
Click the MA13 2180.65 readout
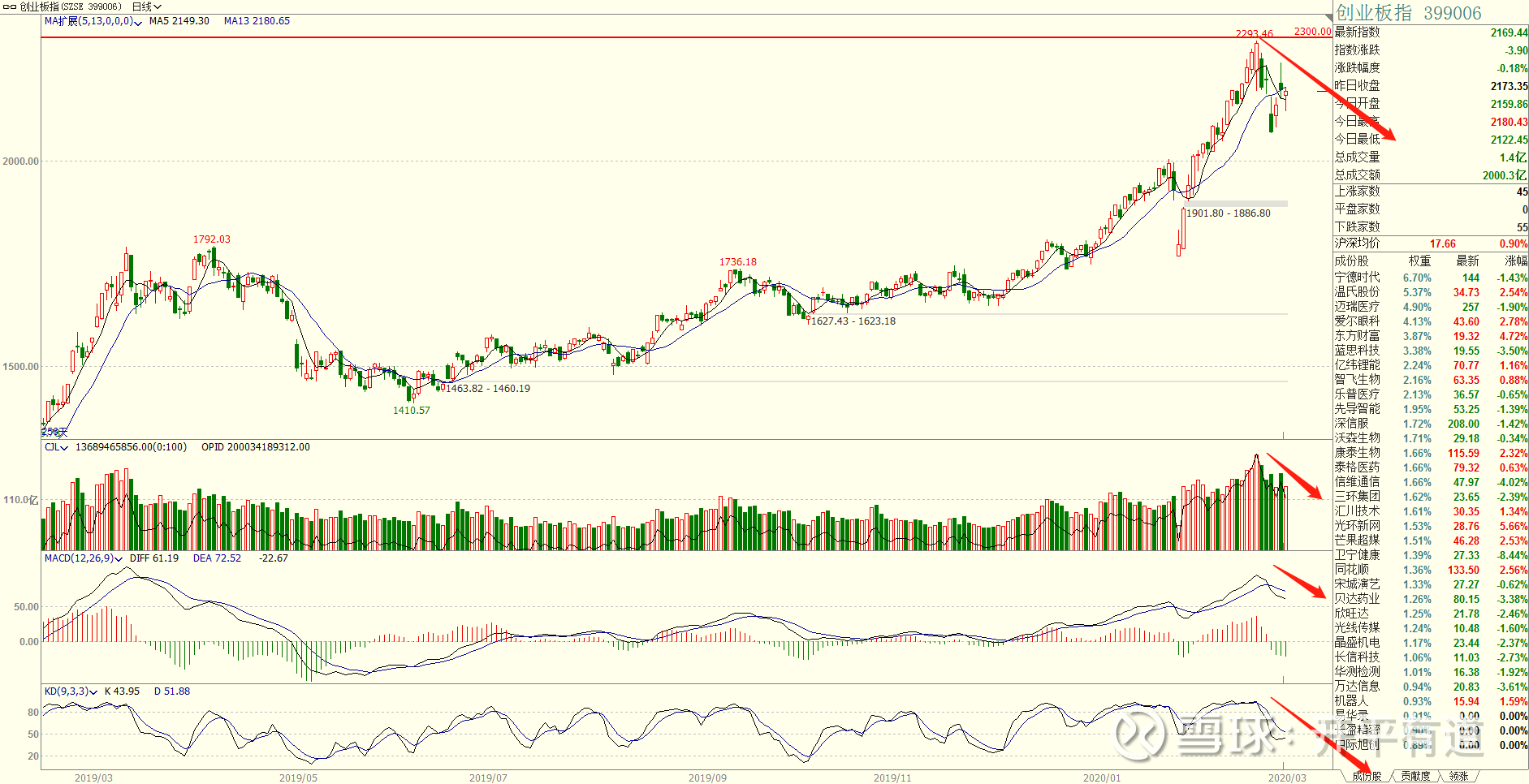click(x=257, y=21)
